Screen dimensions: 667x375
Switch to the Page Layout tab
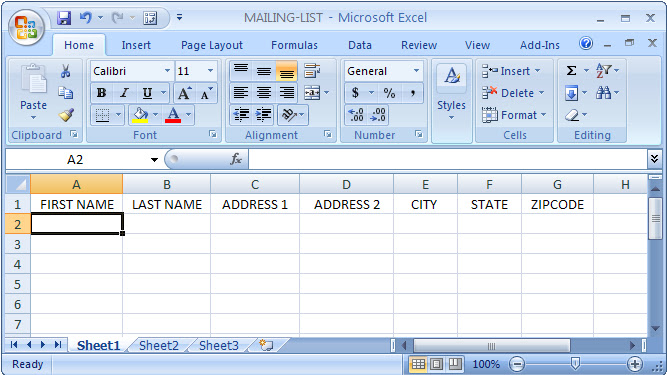[211, 45]
